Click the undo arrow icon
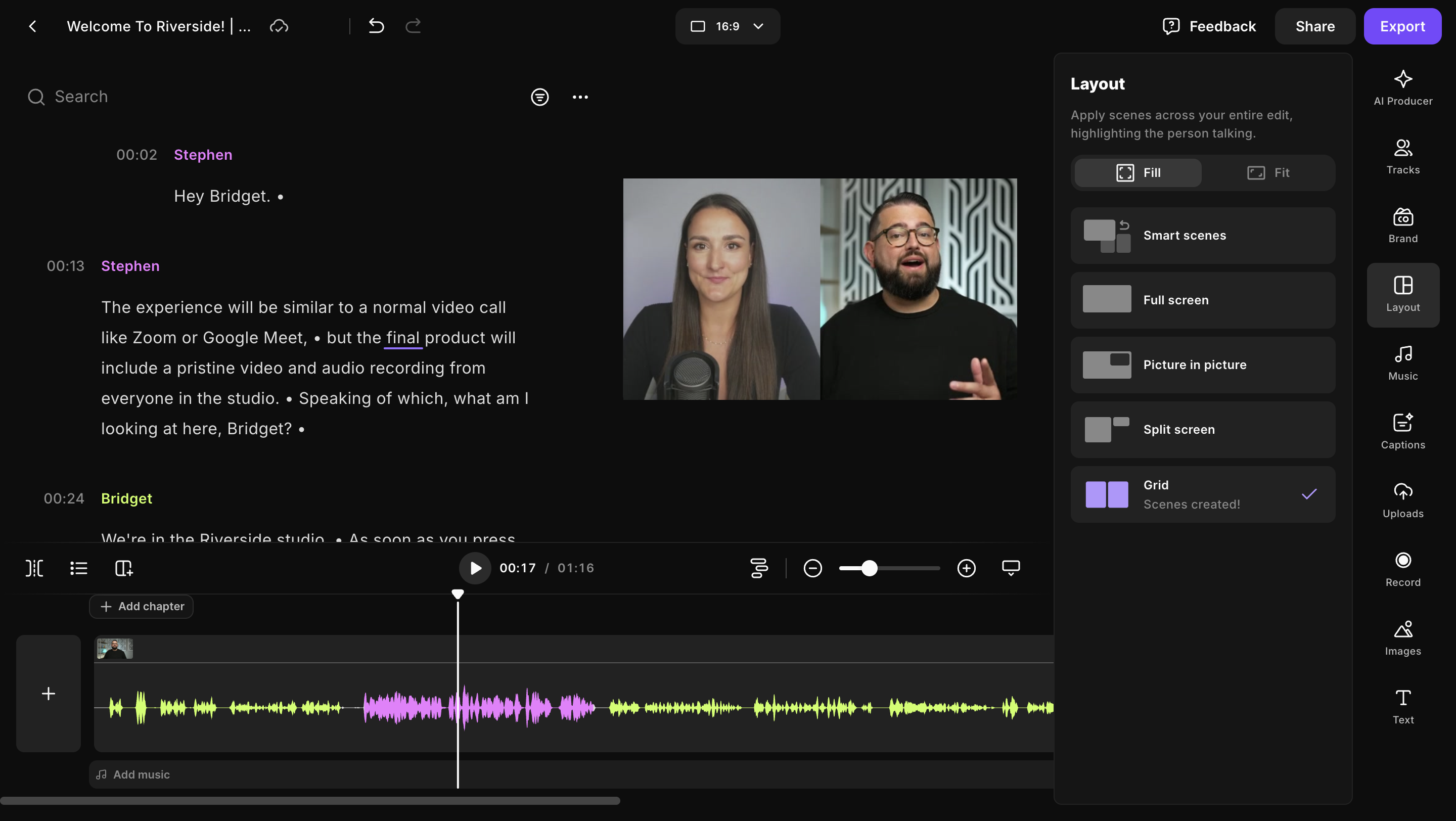 point(376,26)
